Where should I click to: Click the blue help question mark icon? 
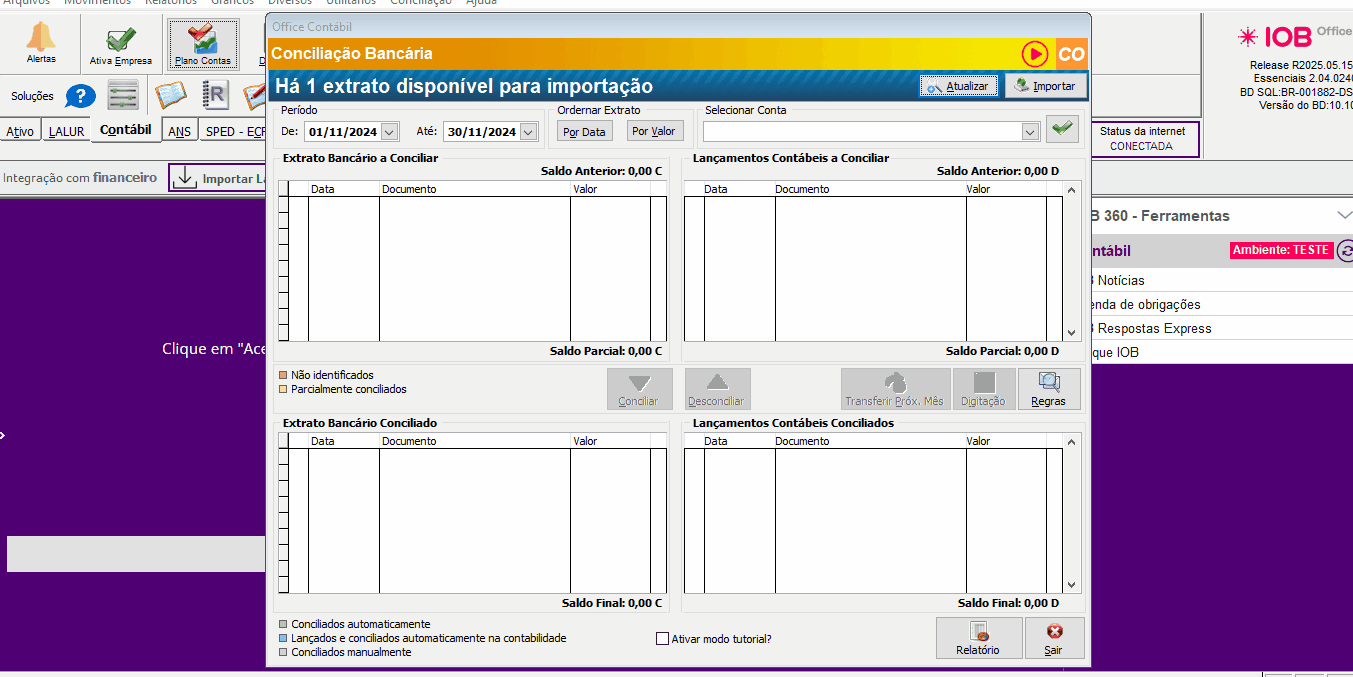pos(80,97)
